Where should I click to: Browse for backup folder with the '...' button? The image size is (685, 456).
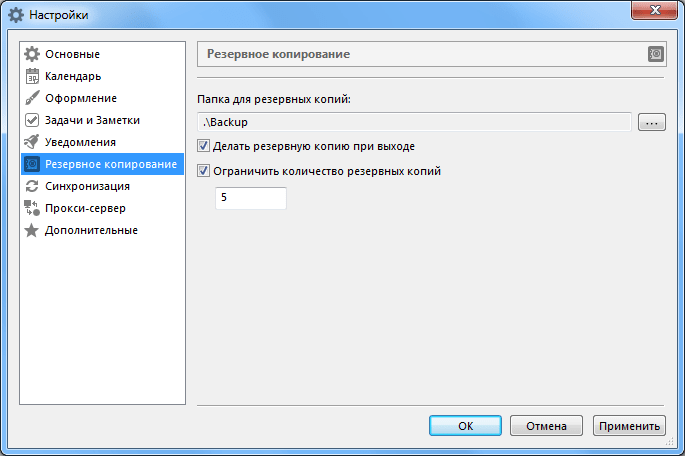[x=652, y=122]
